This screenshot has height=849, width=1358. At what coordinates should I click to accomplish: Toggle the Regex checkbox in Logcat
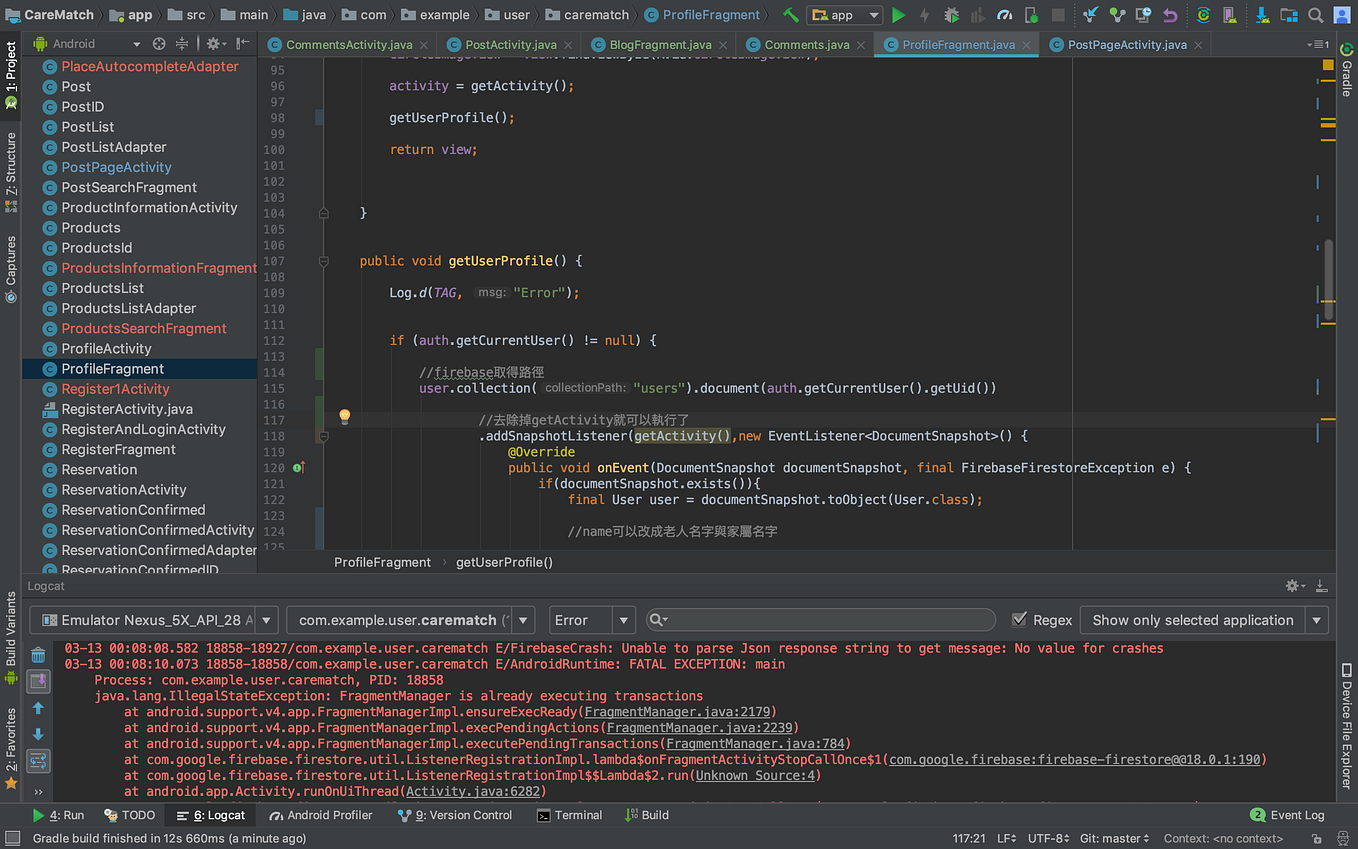coord(1022,620)
